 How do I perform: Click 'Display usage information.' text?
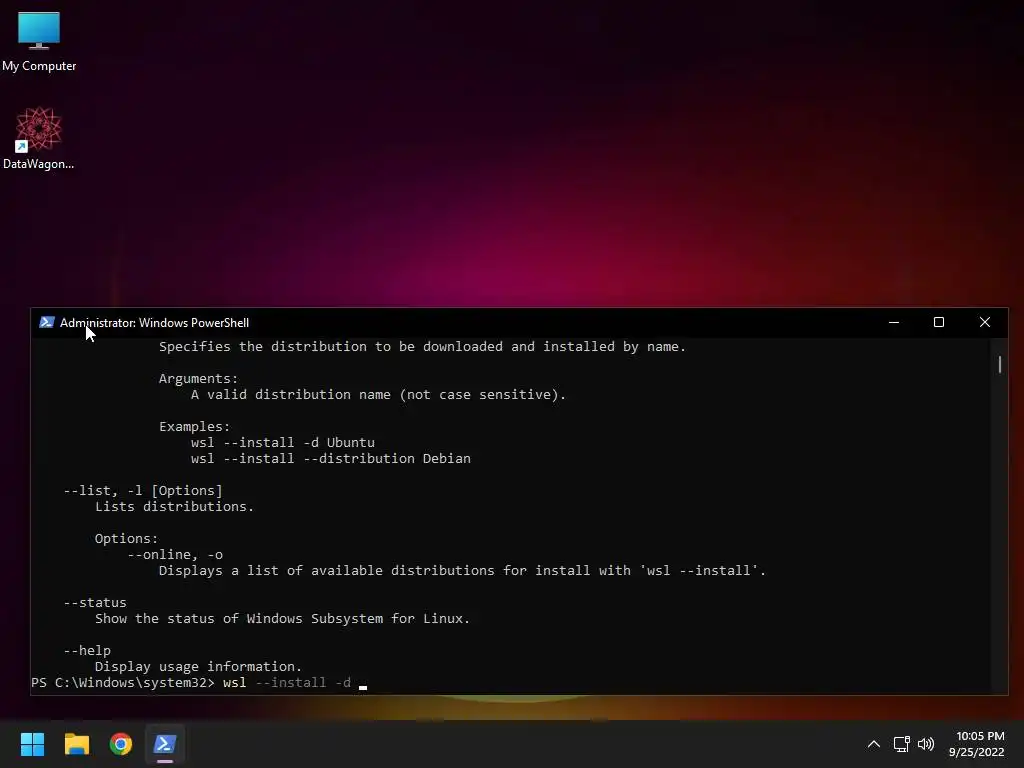[x=199, y=666]
